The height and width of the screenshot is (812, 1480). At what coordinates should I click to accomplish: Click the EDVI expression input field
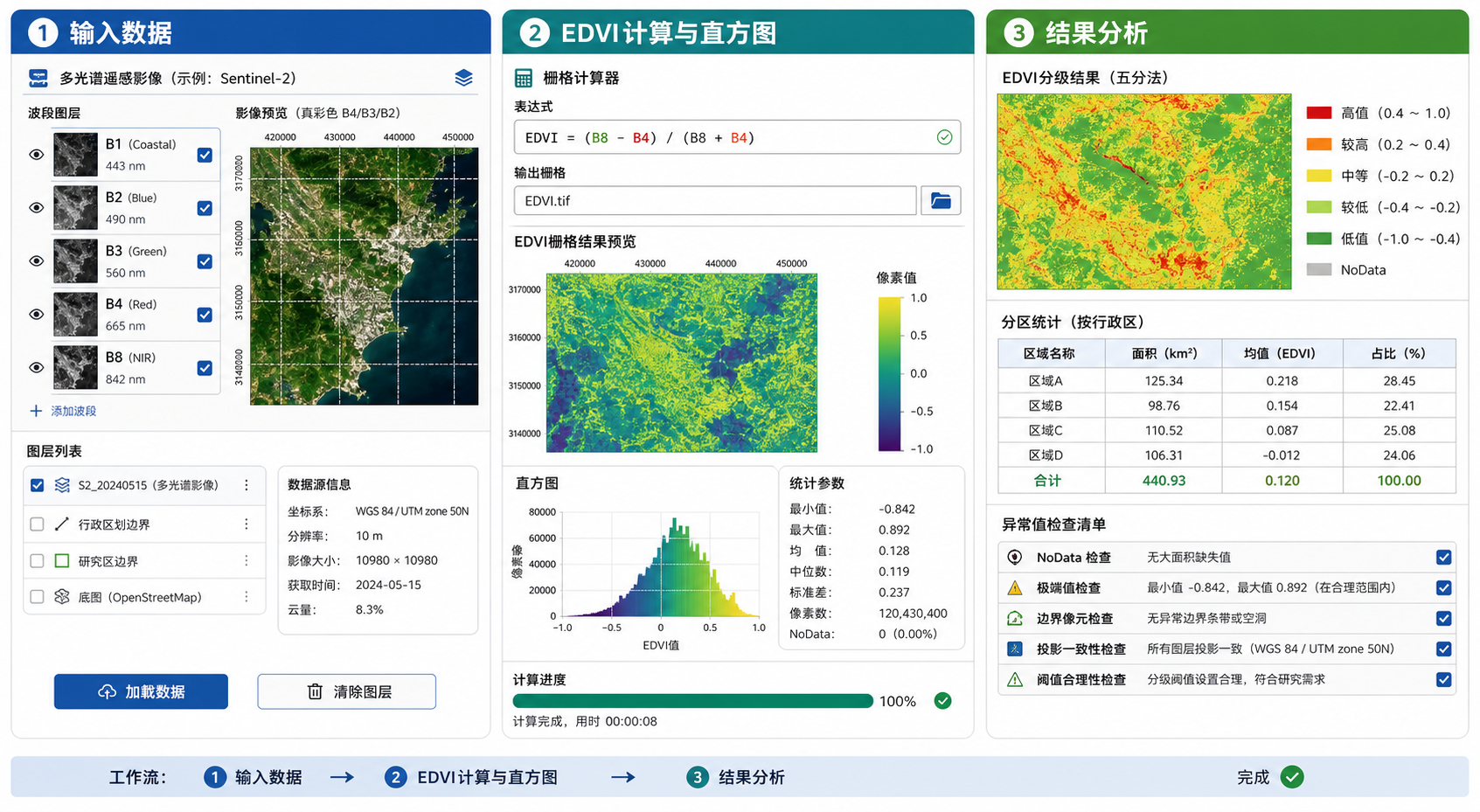pos(737,137)
